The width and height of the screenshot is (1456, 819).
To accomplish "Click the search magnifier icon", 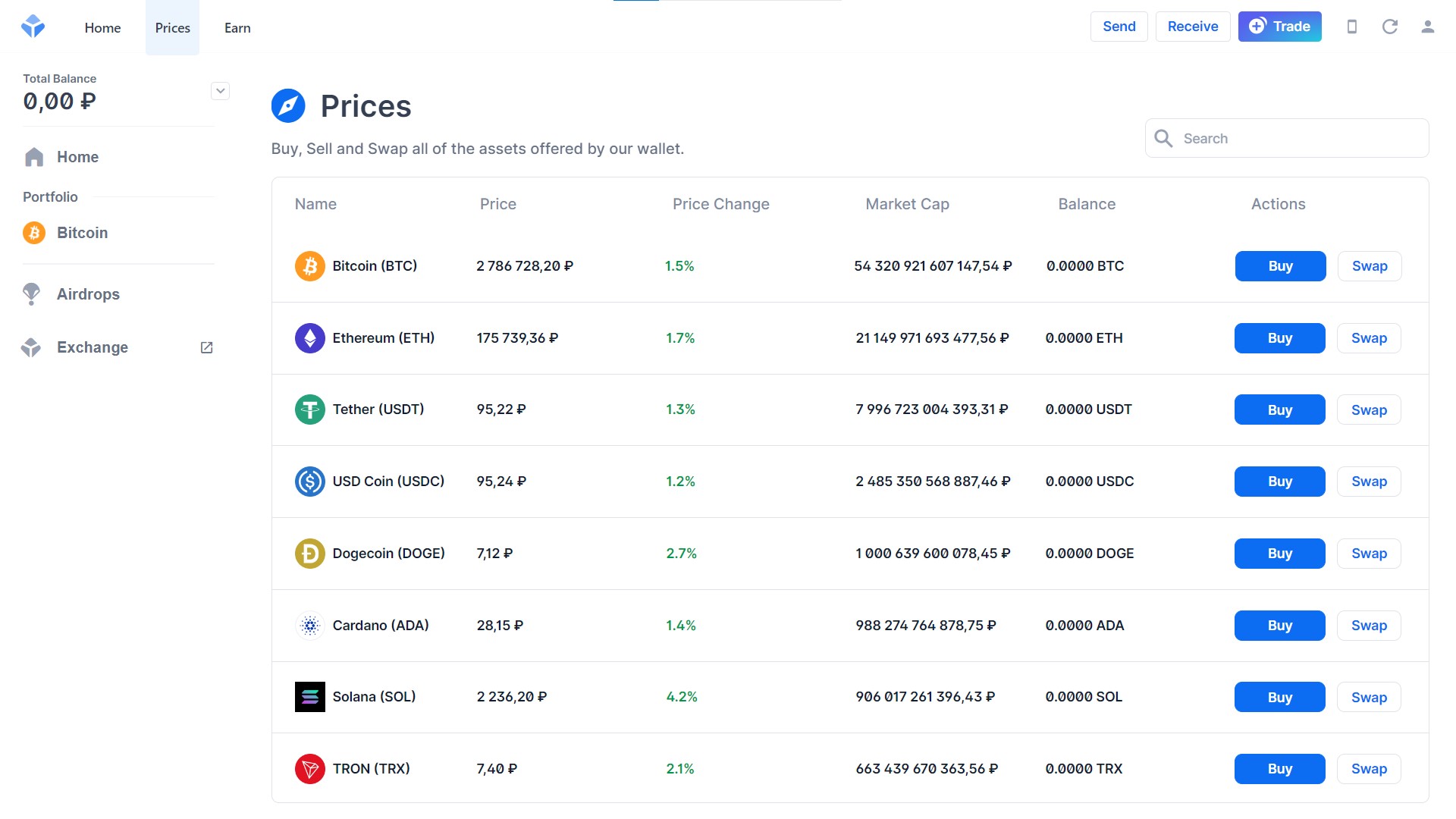I will tap(1163, 138).
